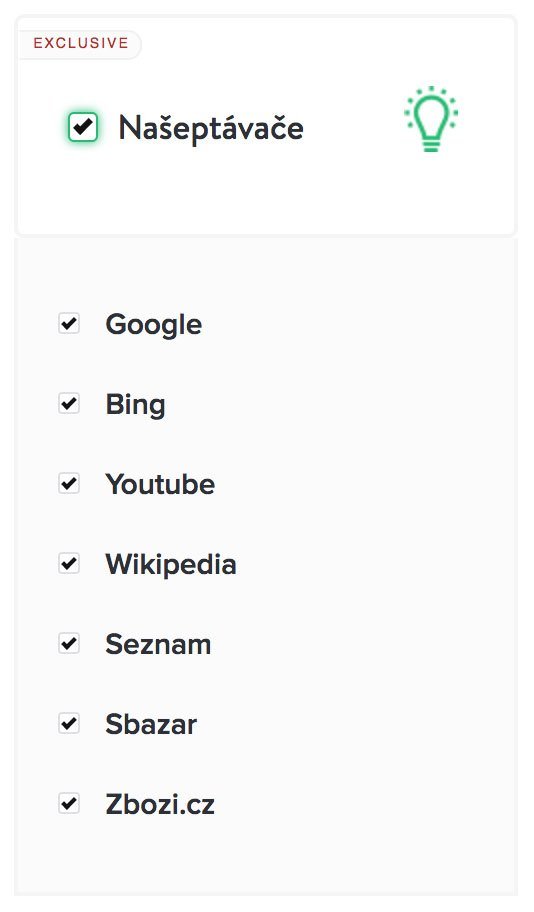The height and width of the screenshot is (912, 534).
Task: Toggle the Našeptávače checkbox
Action: [83, 126]
